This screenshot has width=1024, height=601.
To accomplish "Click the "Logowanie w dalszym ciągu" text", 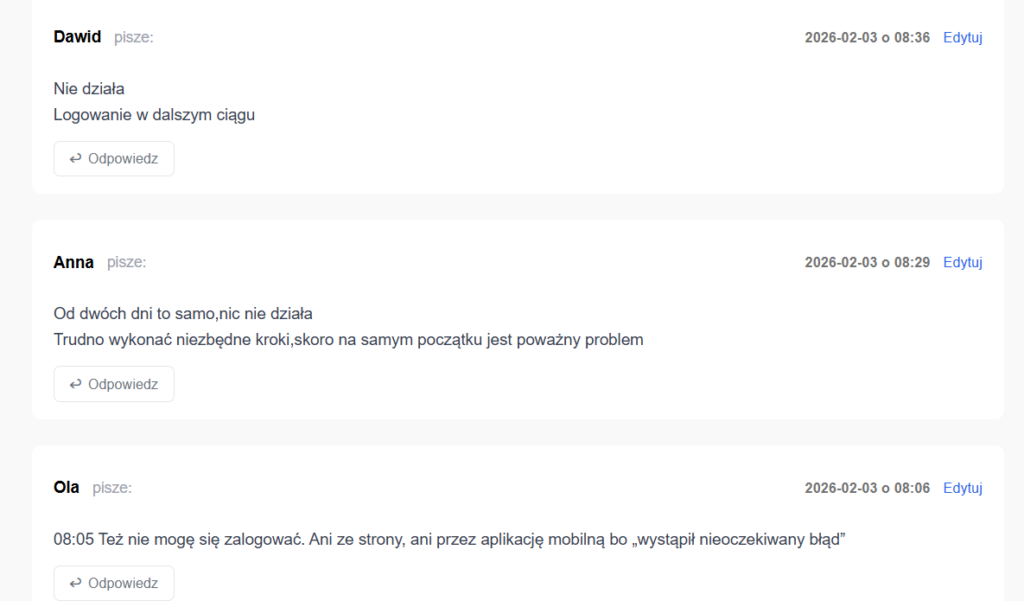I will point(154,114).
